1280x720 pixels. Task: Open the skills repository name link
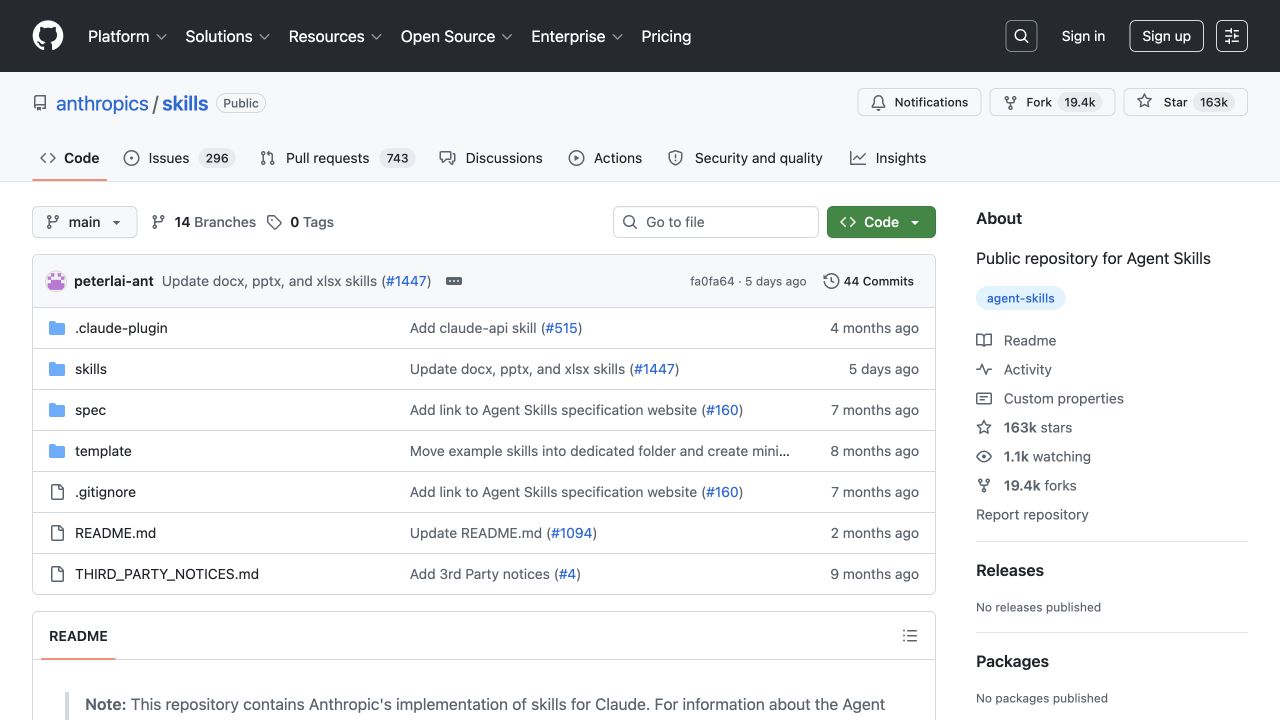tap(185, 103)
